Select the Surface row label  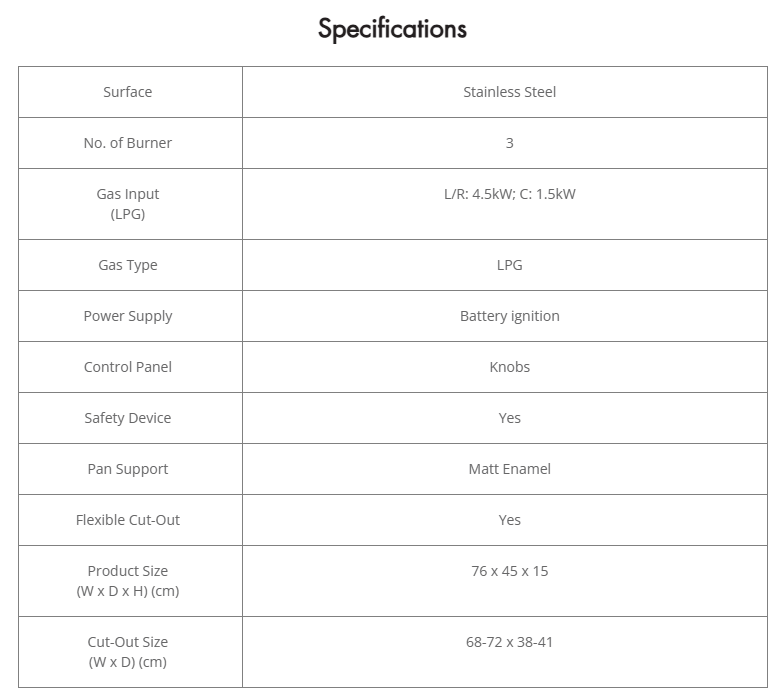tap(128, 92)
